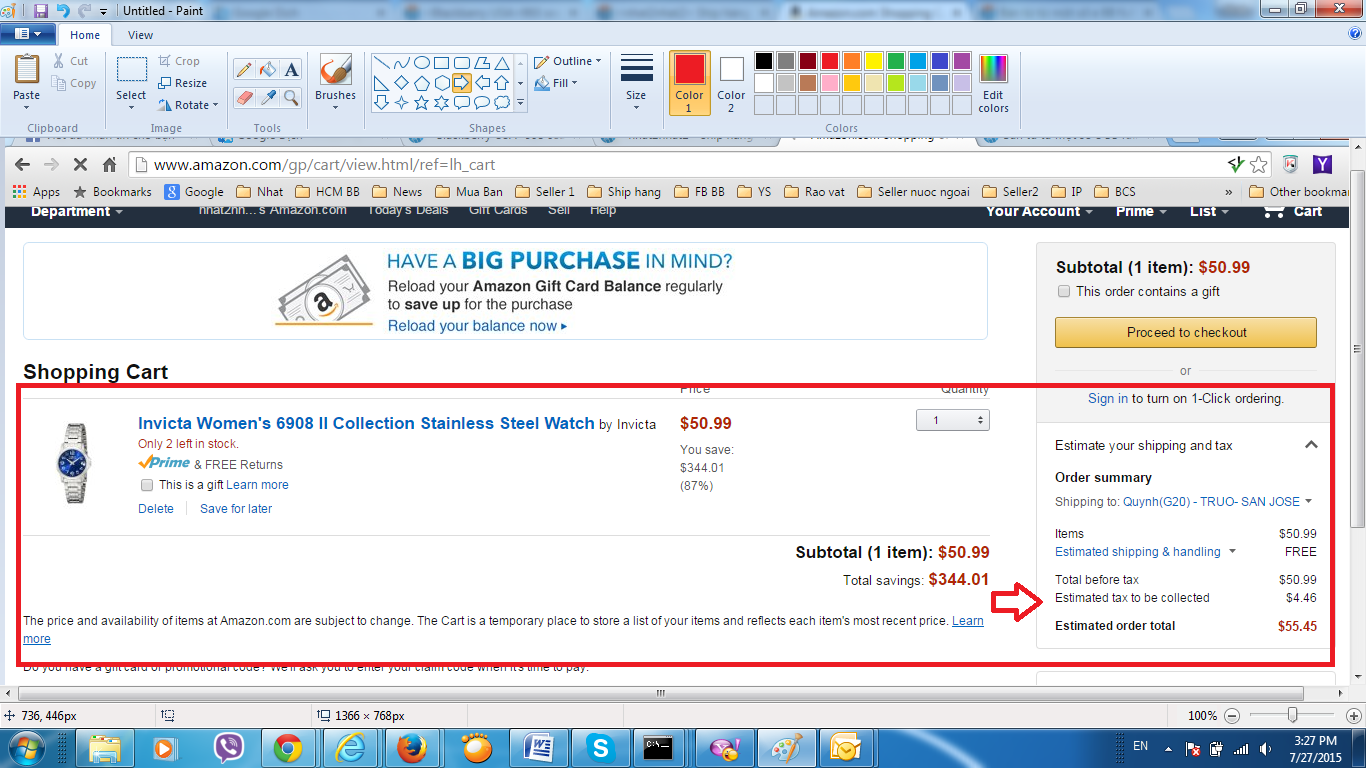Image resolution: width=1366 pixels, height=768 pixels.
Task: Select Color 2 background button
Action: tap(731, 84)
